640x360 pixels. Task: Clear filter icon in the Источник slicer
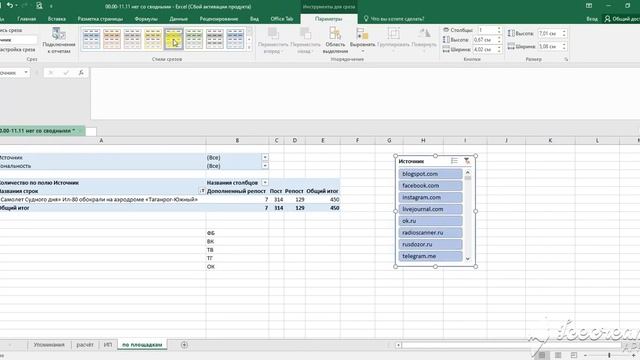coord(467,161)
